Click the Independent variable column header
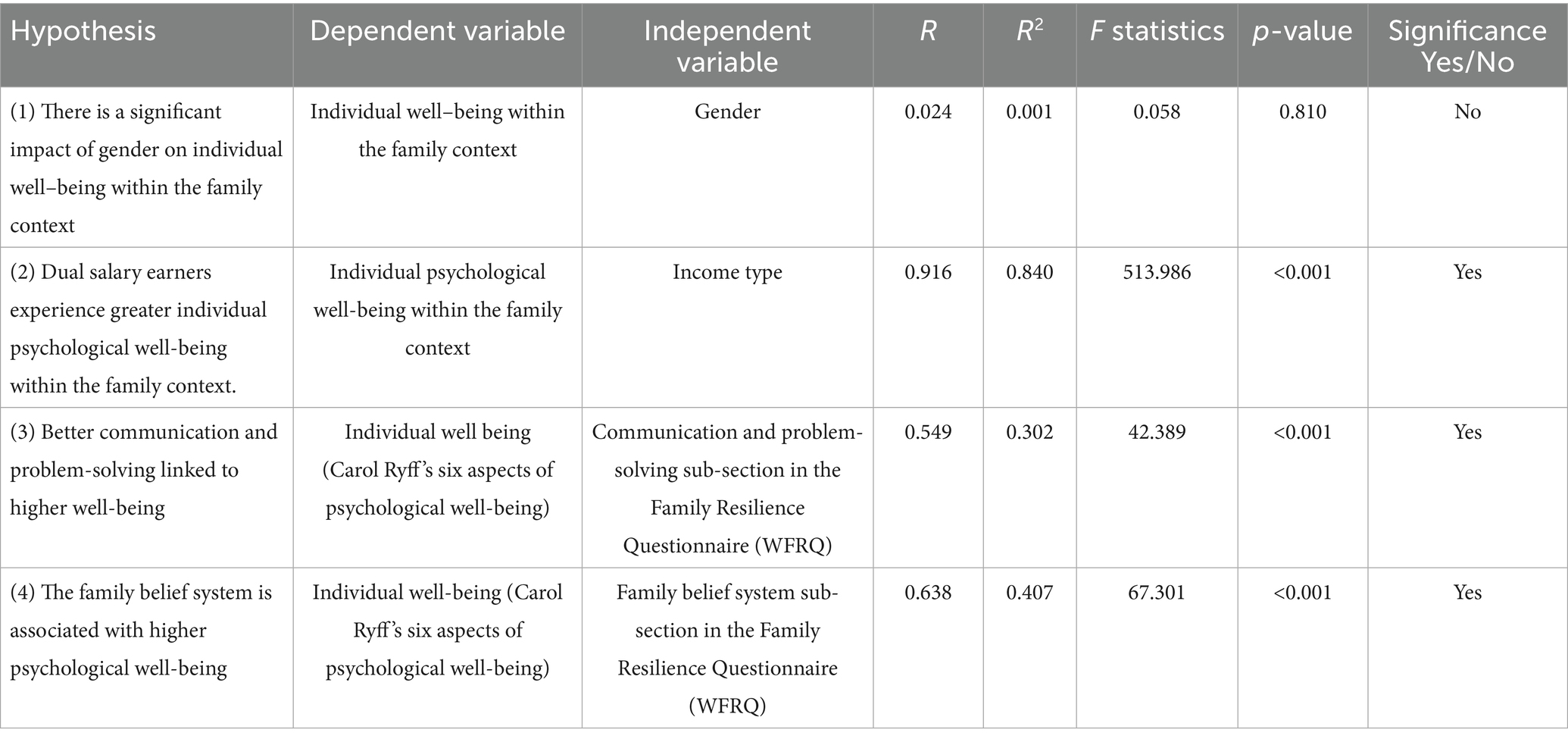 [727, 45]
